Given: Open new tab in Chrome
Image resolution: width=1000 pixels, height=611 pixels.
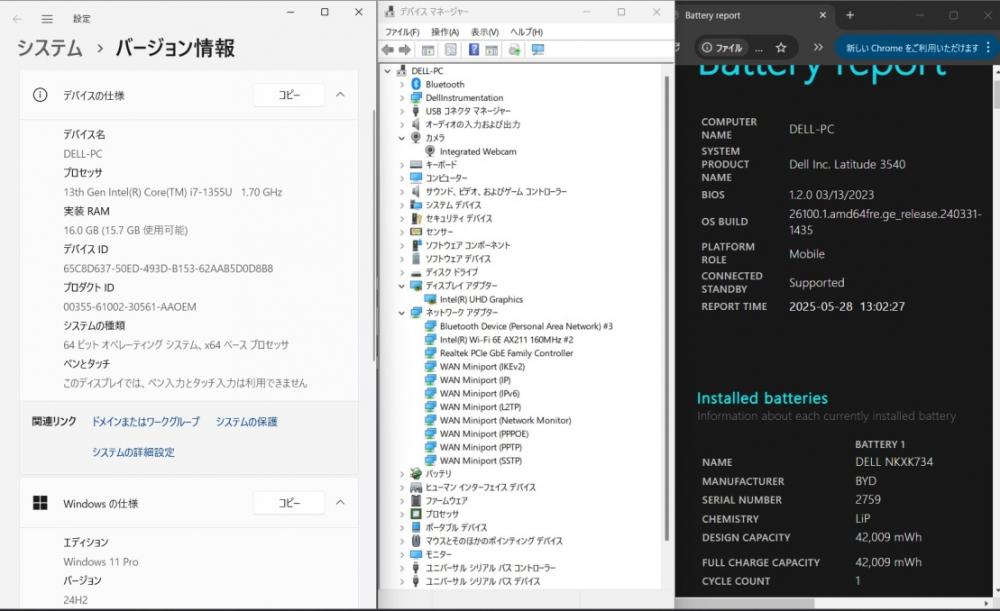Looking at the screenshot, I should [x=849, y=15].
